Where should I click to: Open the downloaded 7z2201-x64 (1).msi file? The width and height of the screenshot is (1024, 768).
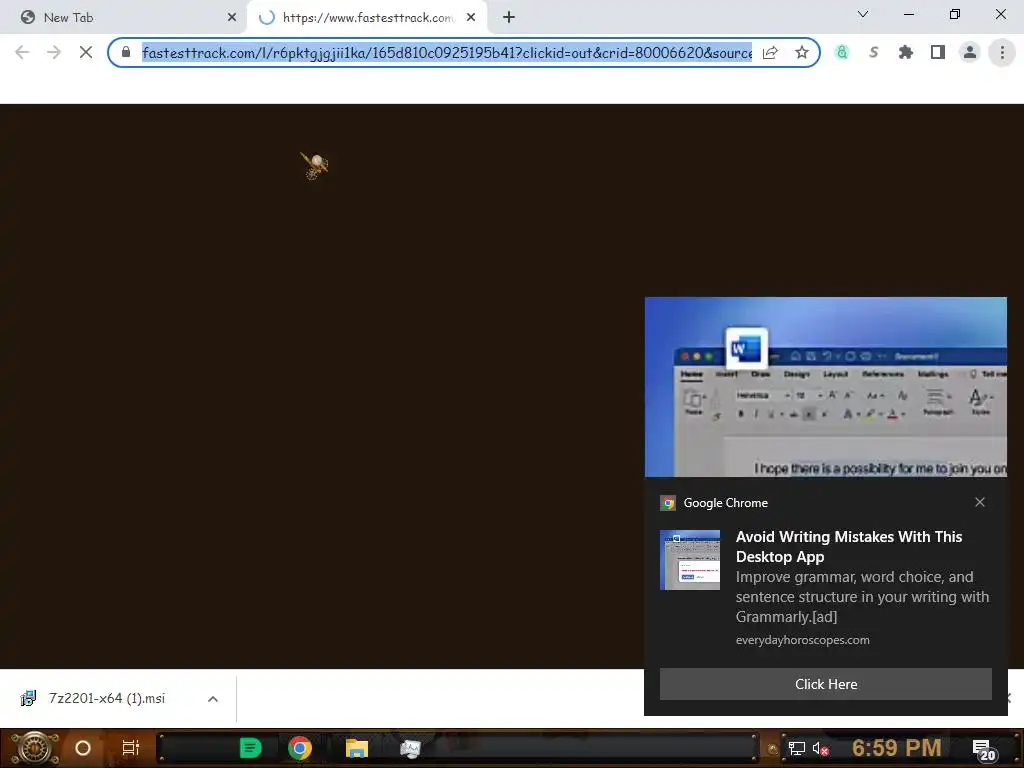[x=106, y=698]
